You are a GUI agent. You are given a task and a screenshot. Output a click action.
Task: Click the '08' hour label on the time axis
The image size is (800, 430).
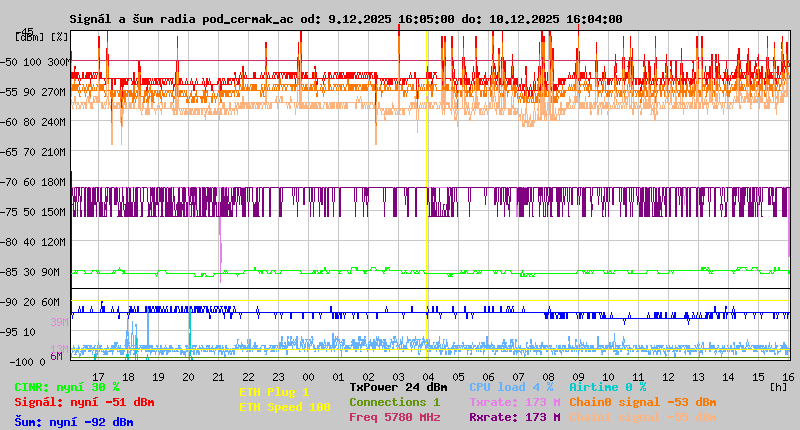pos(548,377)
